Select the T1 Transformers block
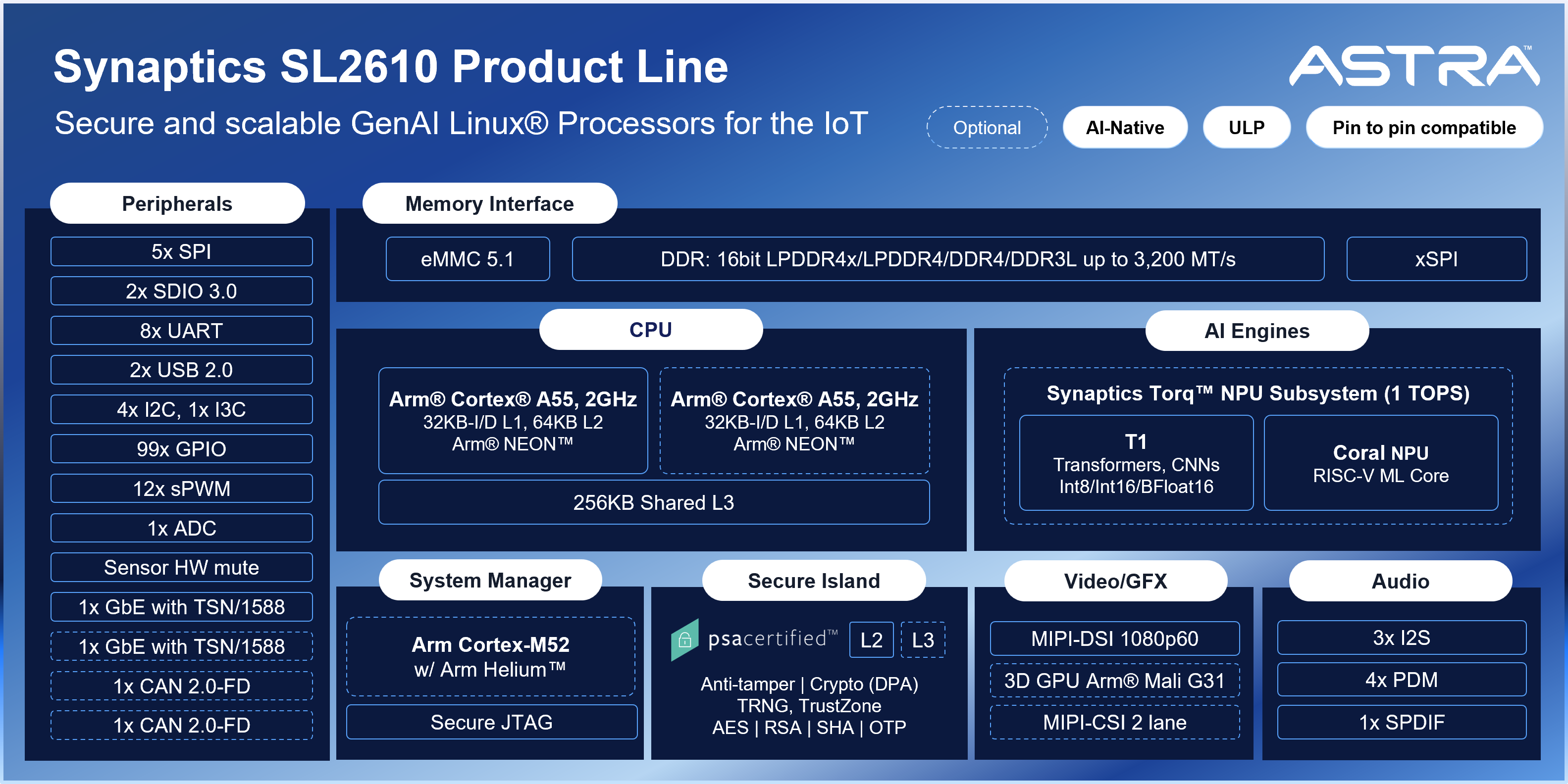The width and height of the screenshot is (1568, 784). (x=1136, y=463)
